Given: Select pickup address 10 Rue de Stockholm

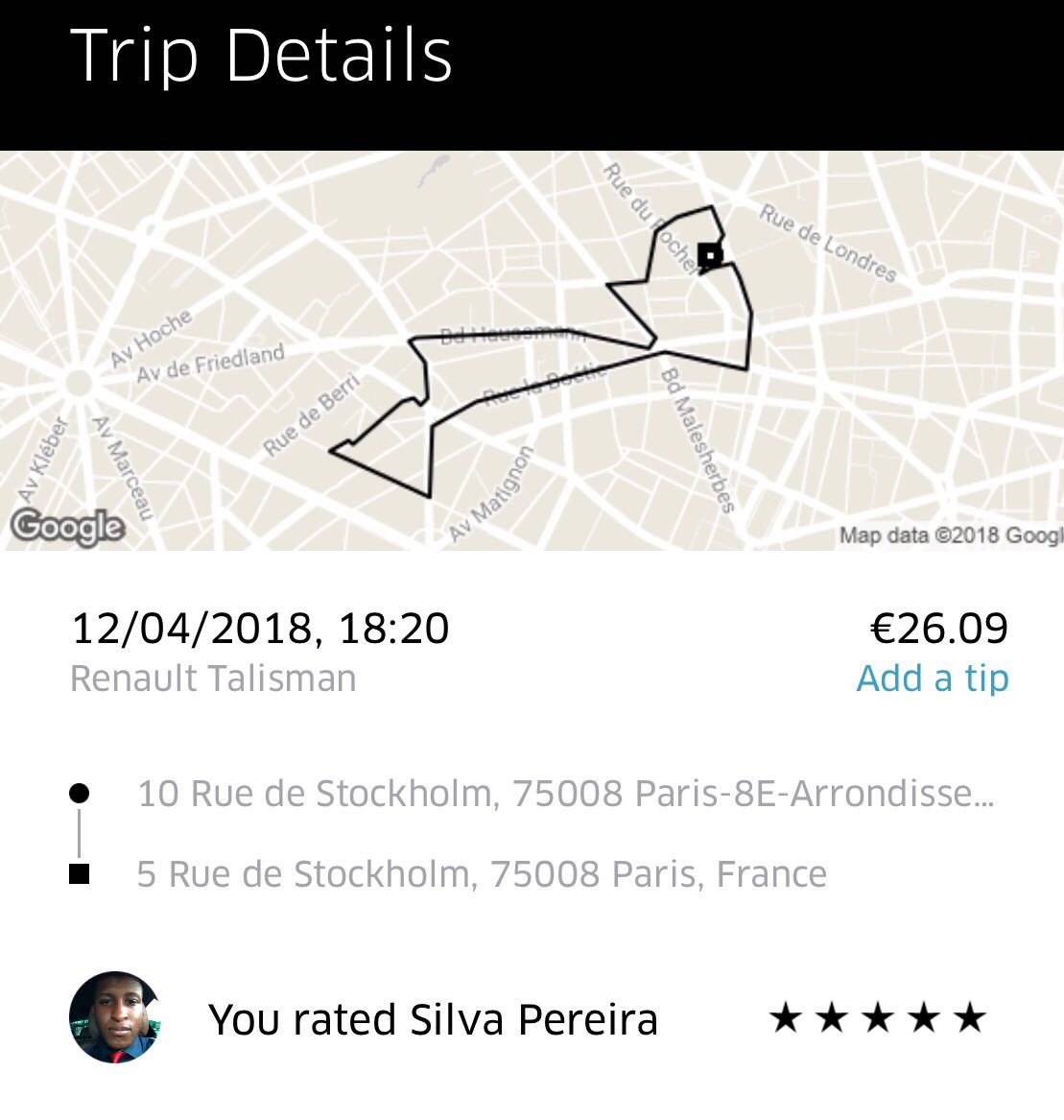Looking at the screenshot, I should pos(565,794).
